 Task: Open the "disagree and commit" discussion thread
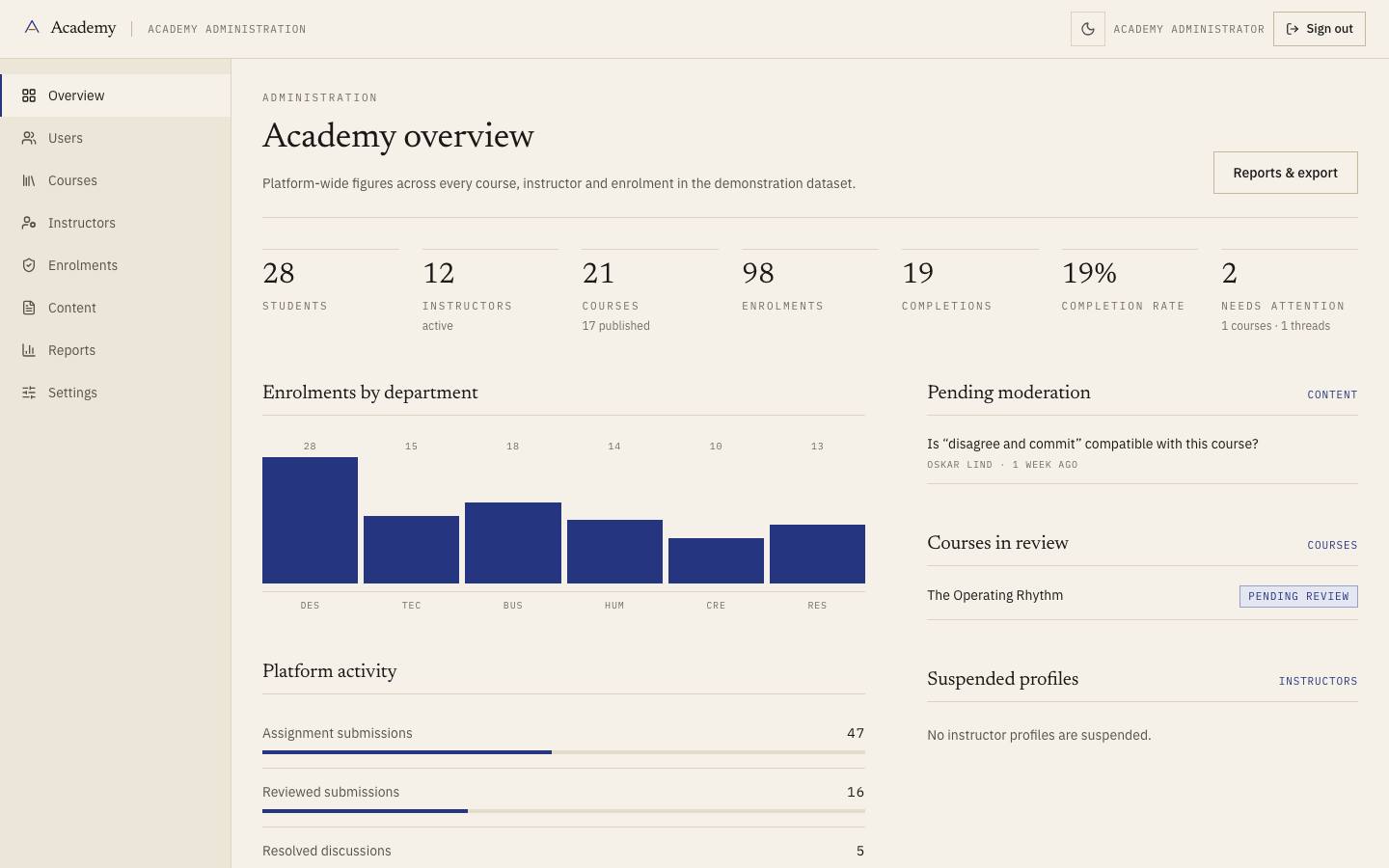(x=1092, y=444)
